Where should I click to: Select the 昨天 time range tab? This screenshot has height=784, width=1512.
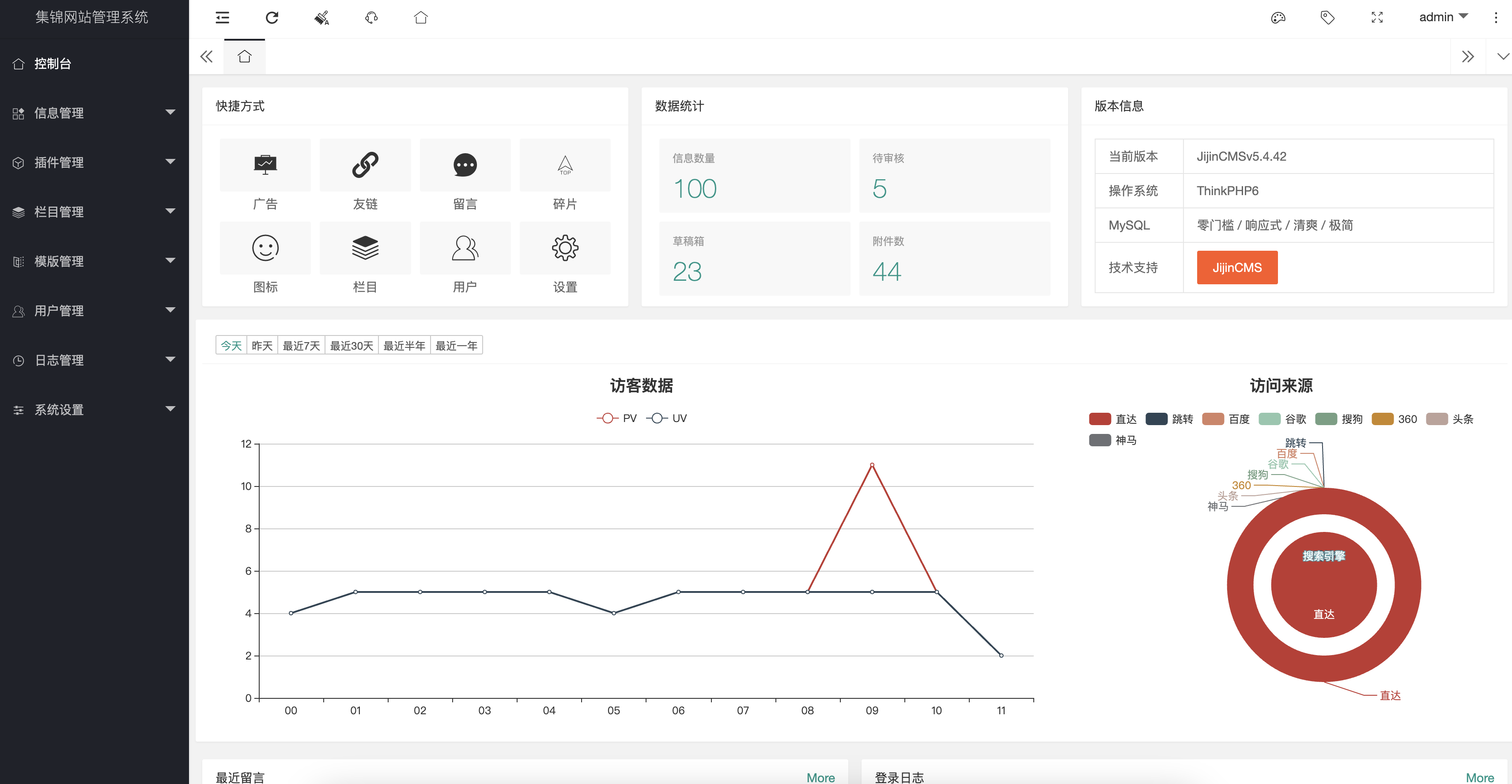coord(262,346)
